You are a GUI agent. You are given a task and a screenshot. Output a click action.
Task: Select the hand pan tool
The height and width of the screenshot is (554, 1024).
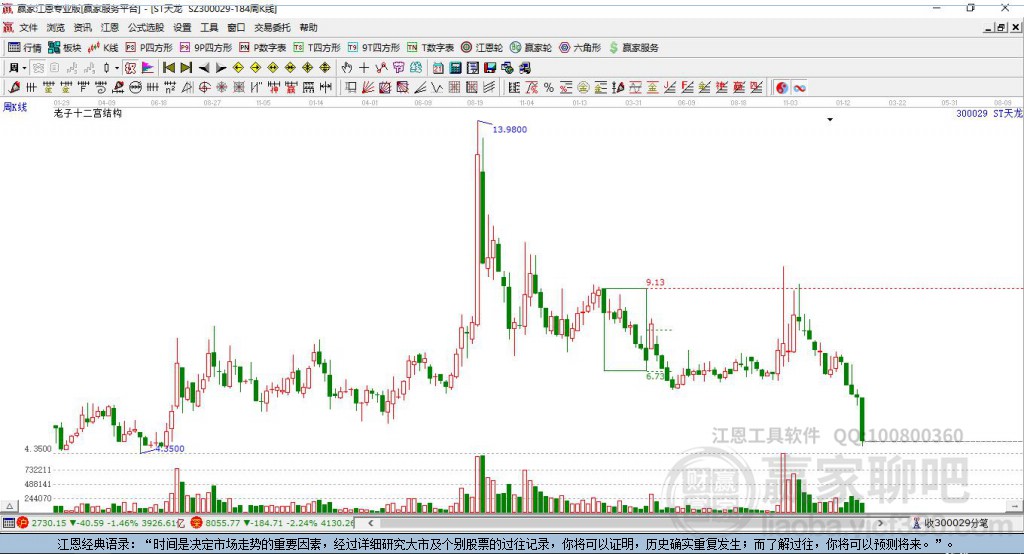(347, 68)
